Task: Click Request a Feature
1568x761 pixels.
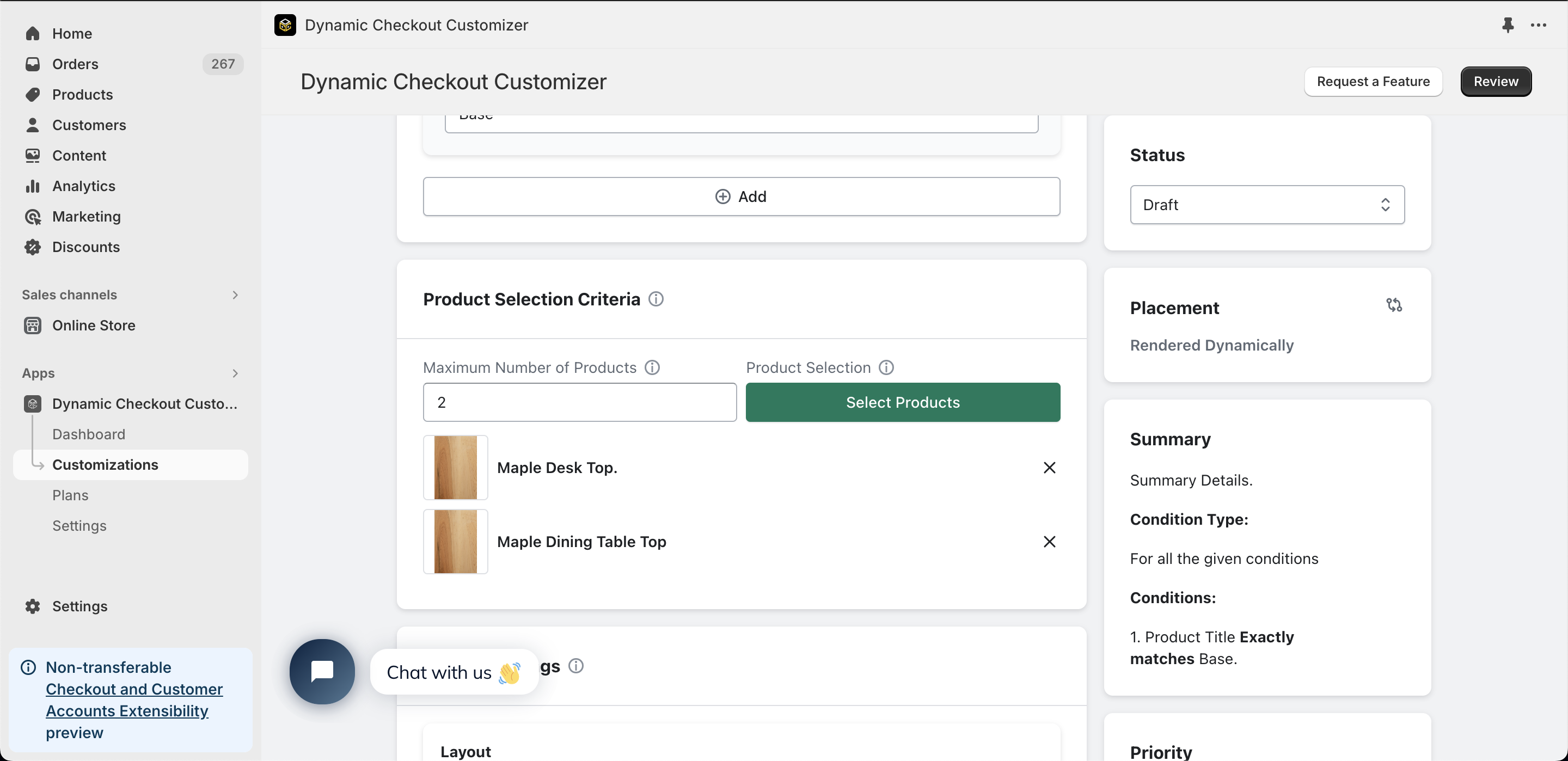Action: [1373, 82]
